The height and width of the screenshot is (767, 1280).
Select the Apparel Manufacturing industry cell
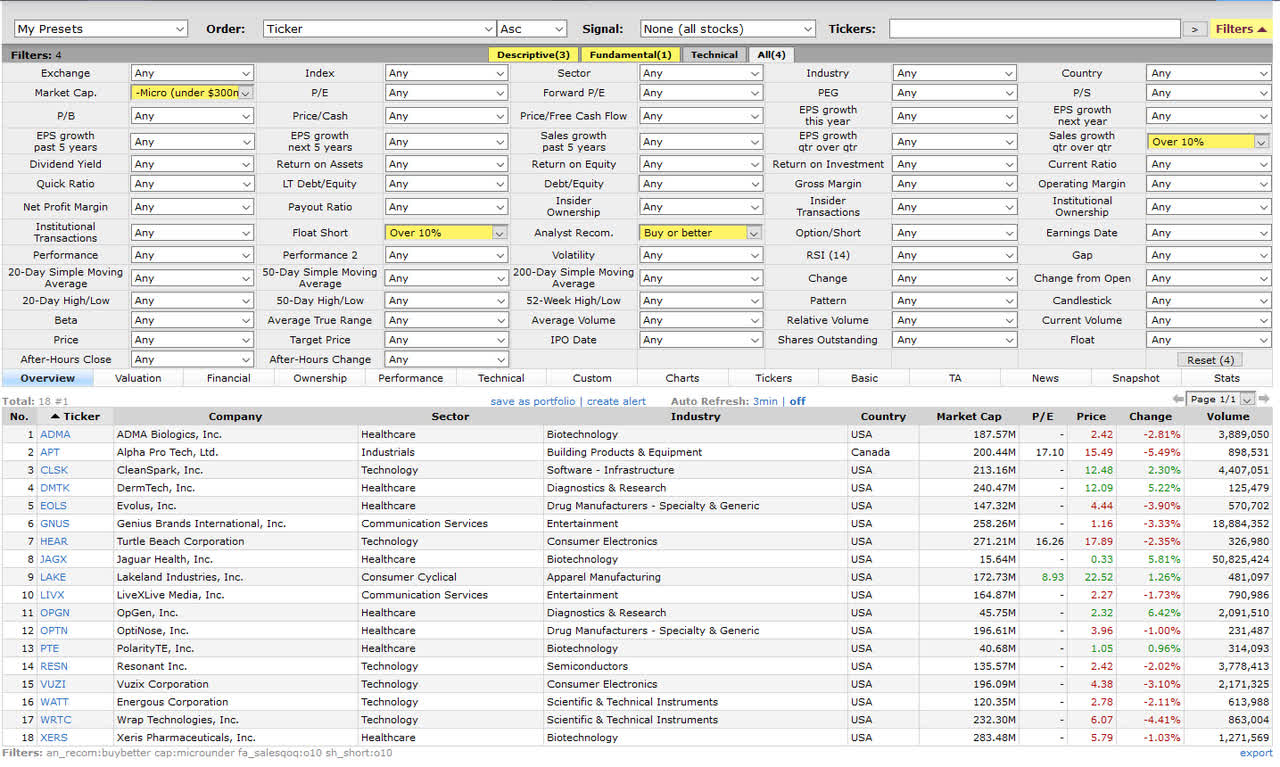click(x=696, y=577)
